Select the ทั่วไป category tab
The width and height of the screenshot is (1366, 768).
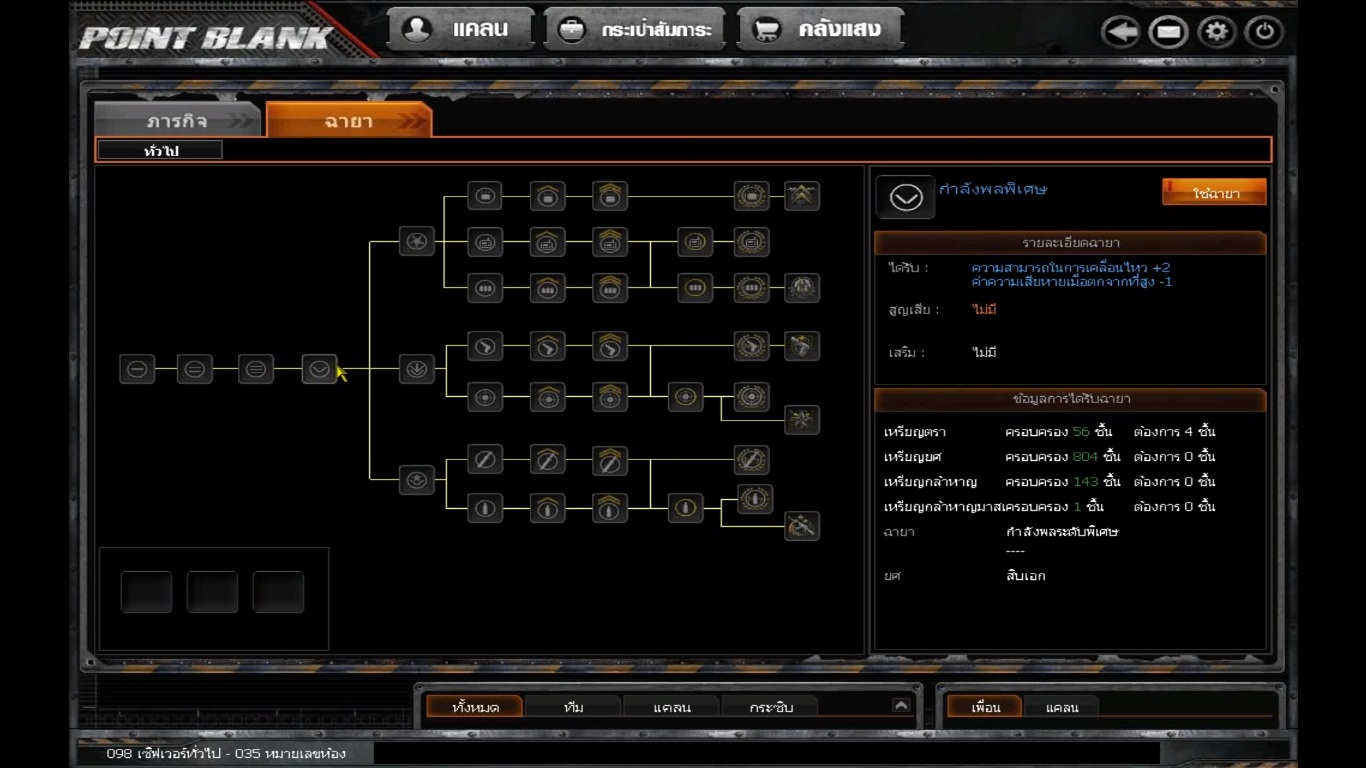[x=160, y=151]
